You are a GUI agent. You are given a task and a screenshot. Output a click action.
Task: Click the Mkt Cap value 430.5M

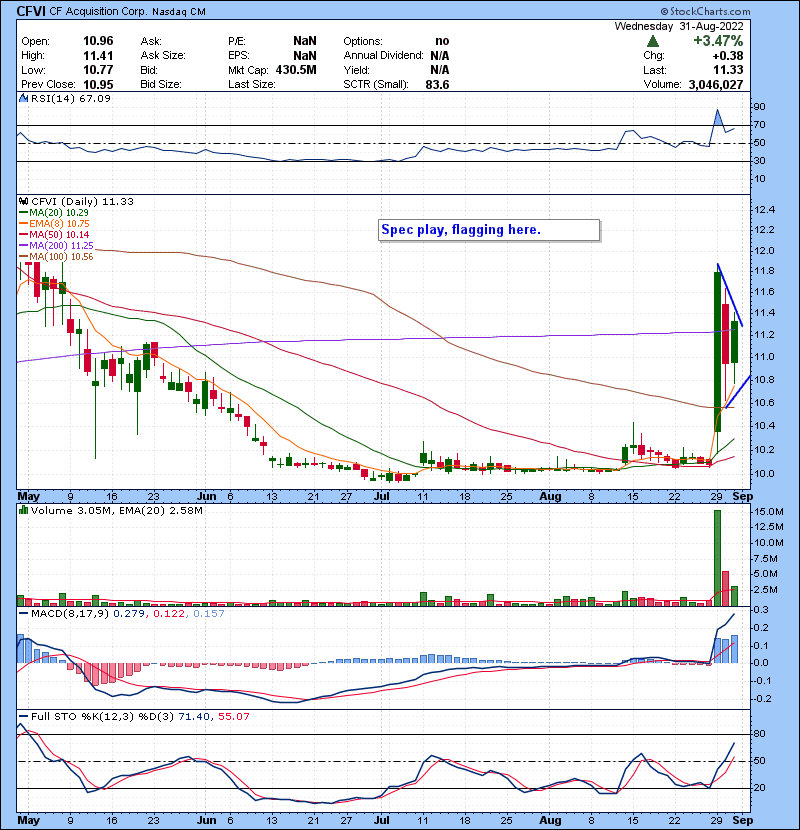[295, 70]
